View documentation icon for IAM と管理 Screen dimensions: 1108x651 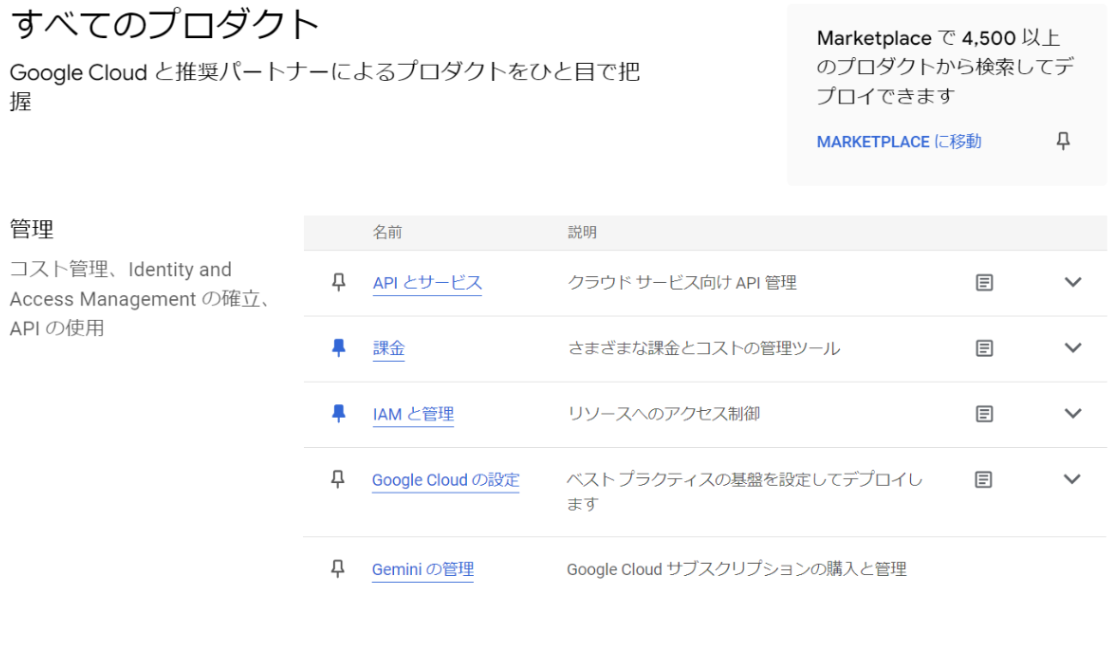pyautogui.click(x=984, y=414)
